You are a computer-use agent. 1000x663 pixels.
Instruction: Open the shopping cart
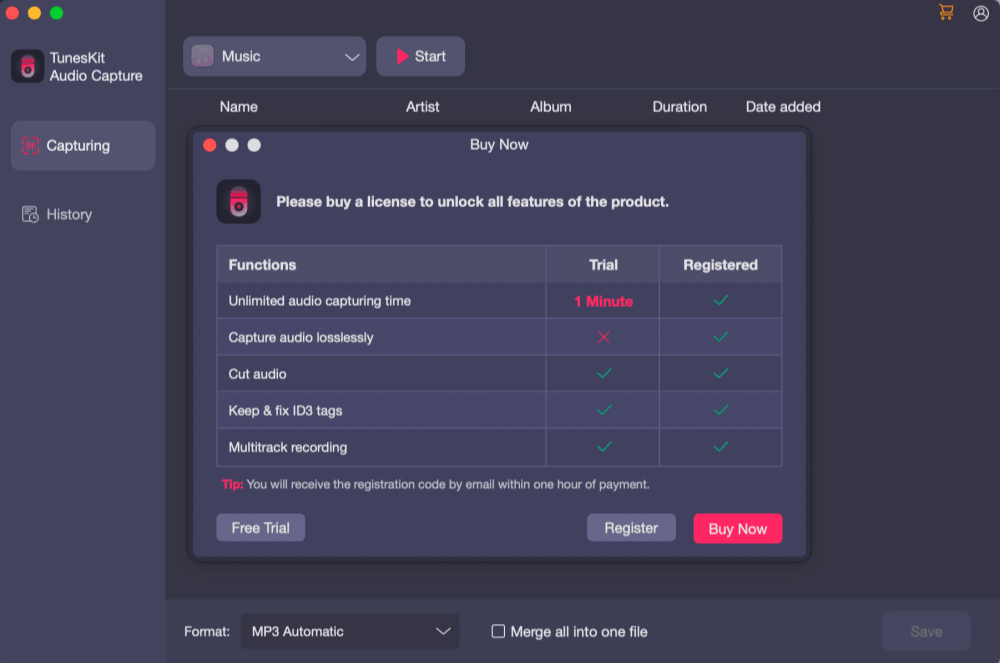pyautogui.click(x=945, y=13)
